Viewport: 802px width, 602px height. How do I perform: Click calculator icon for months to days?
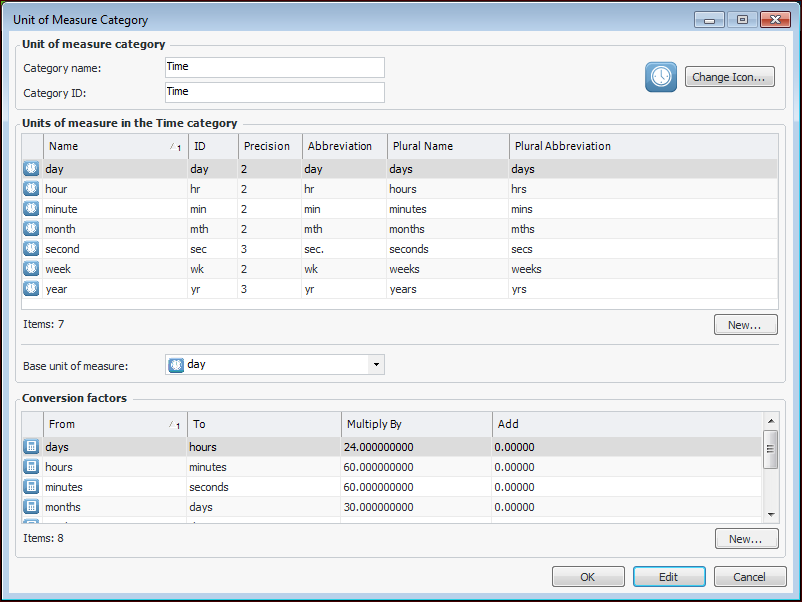coord(31,507)
